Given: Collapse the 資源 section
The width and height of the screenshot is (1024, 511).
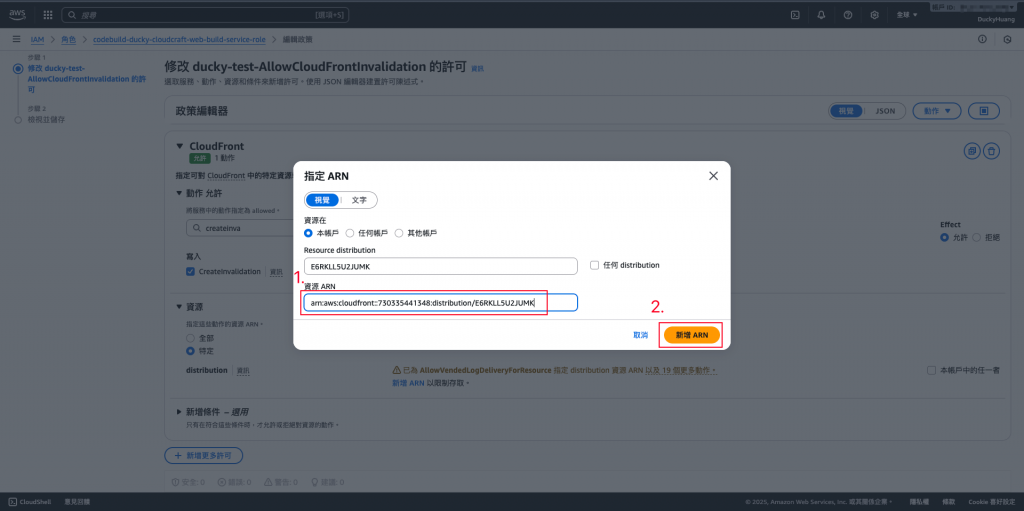Looking at the screenshot, I should [x=180, y=306].
